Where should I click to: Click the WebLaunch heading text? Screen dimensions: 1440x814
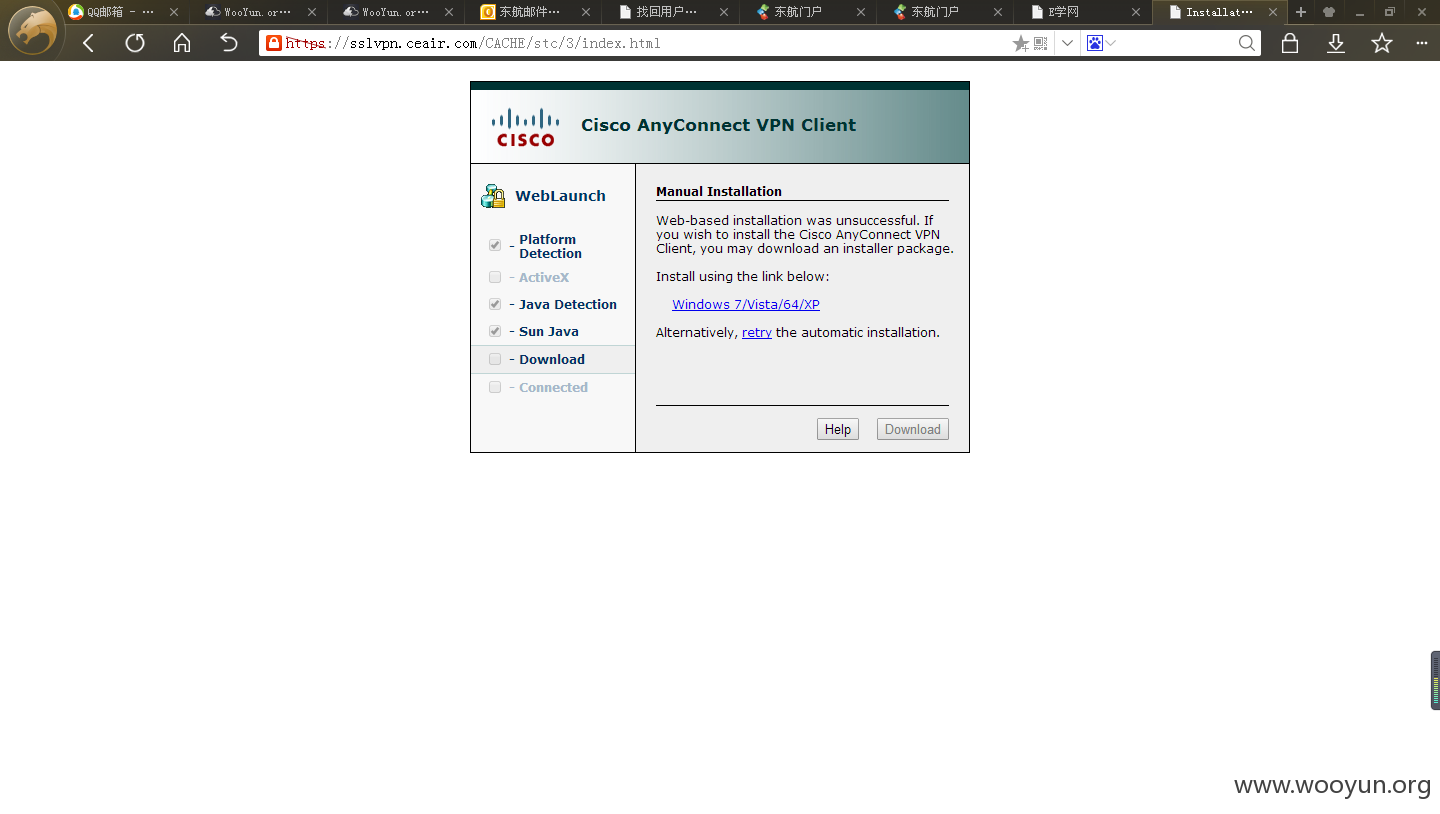click(x=560, y=196)
